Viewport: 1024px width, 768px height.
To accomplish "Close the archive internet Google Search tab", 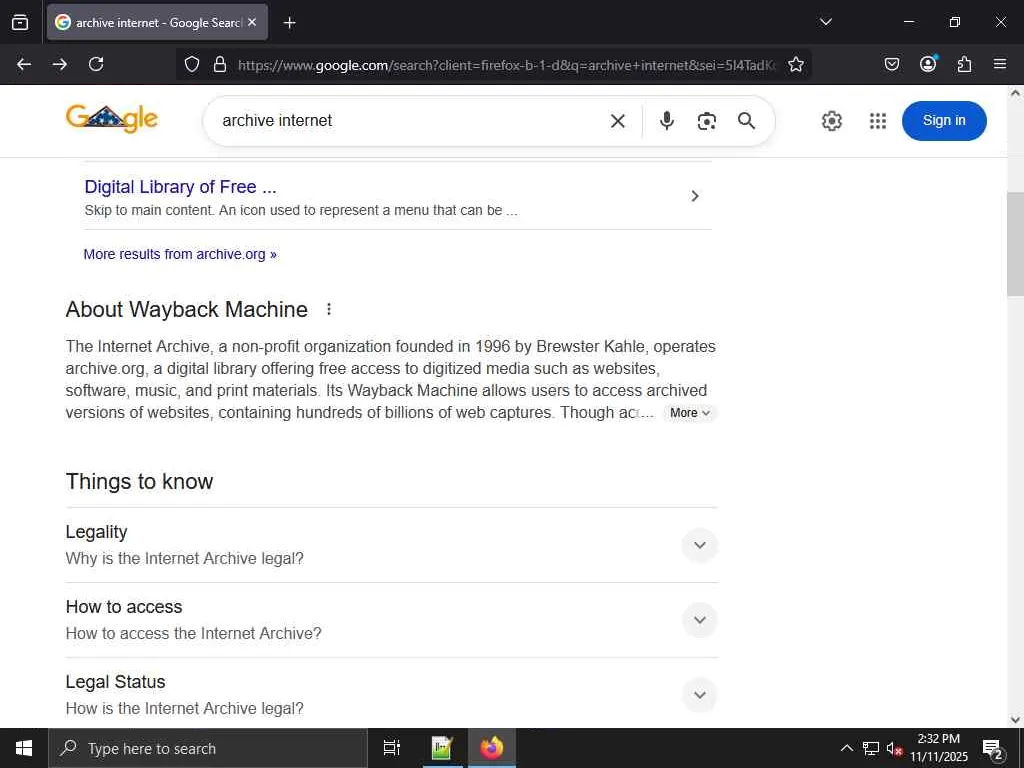I will 252,22.
